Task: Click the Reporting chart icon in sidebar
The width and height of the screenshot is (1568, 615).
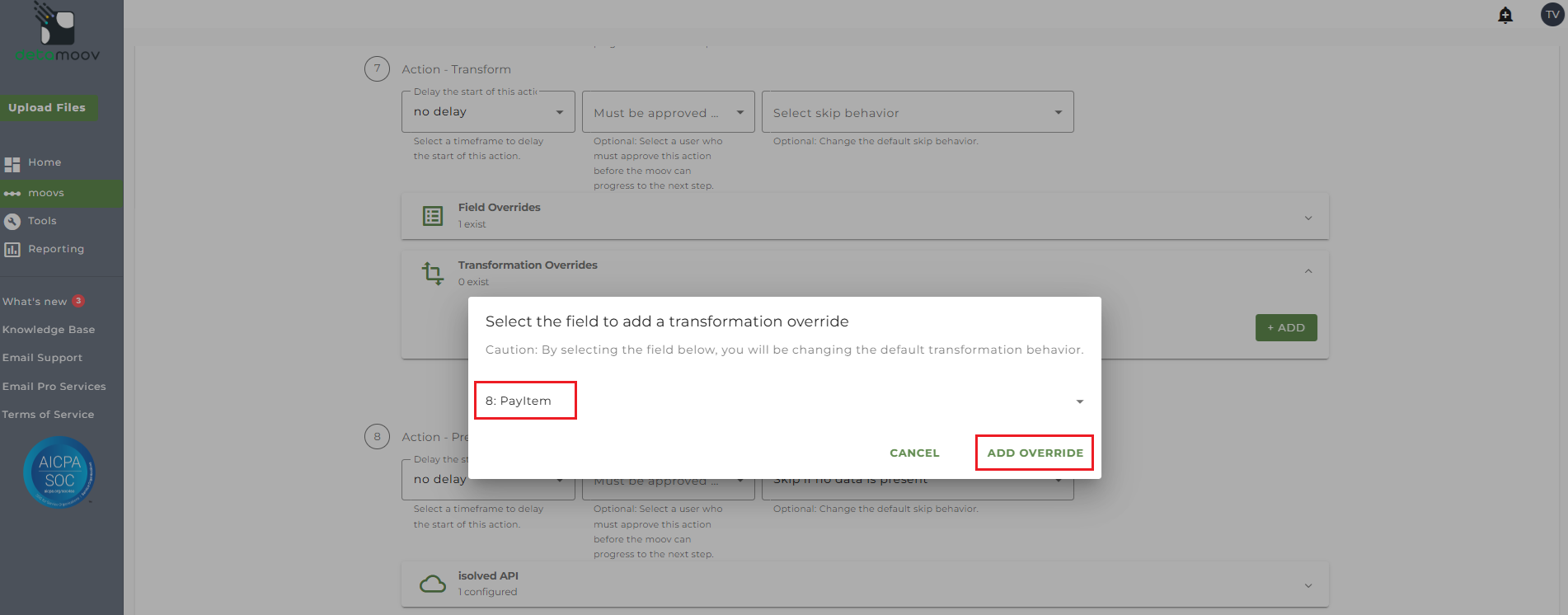Action: point(12,249)
